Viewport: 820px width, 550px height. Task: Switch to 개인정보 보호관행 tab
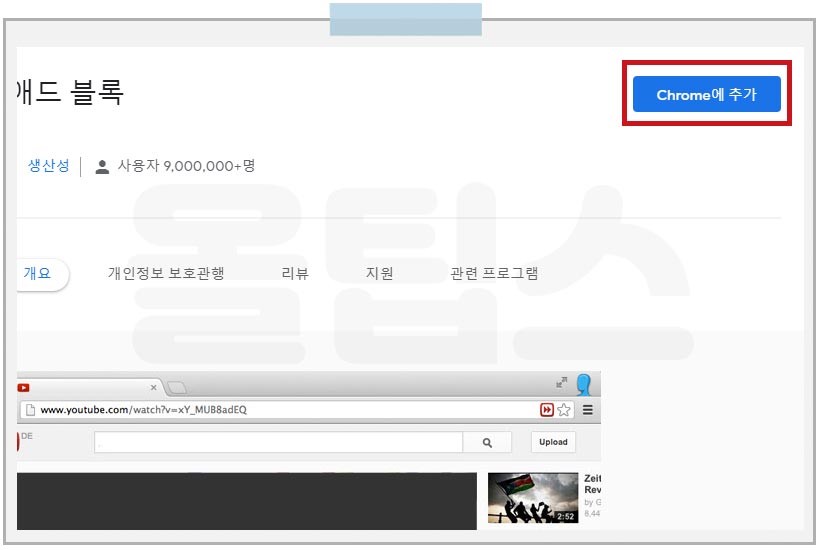(x=166, y=273)
